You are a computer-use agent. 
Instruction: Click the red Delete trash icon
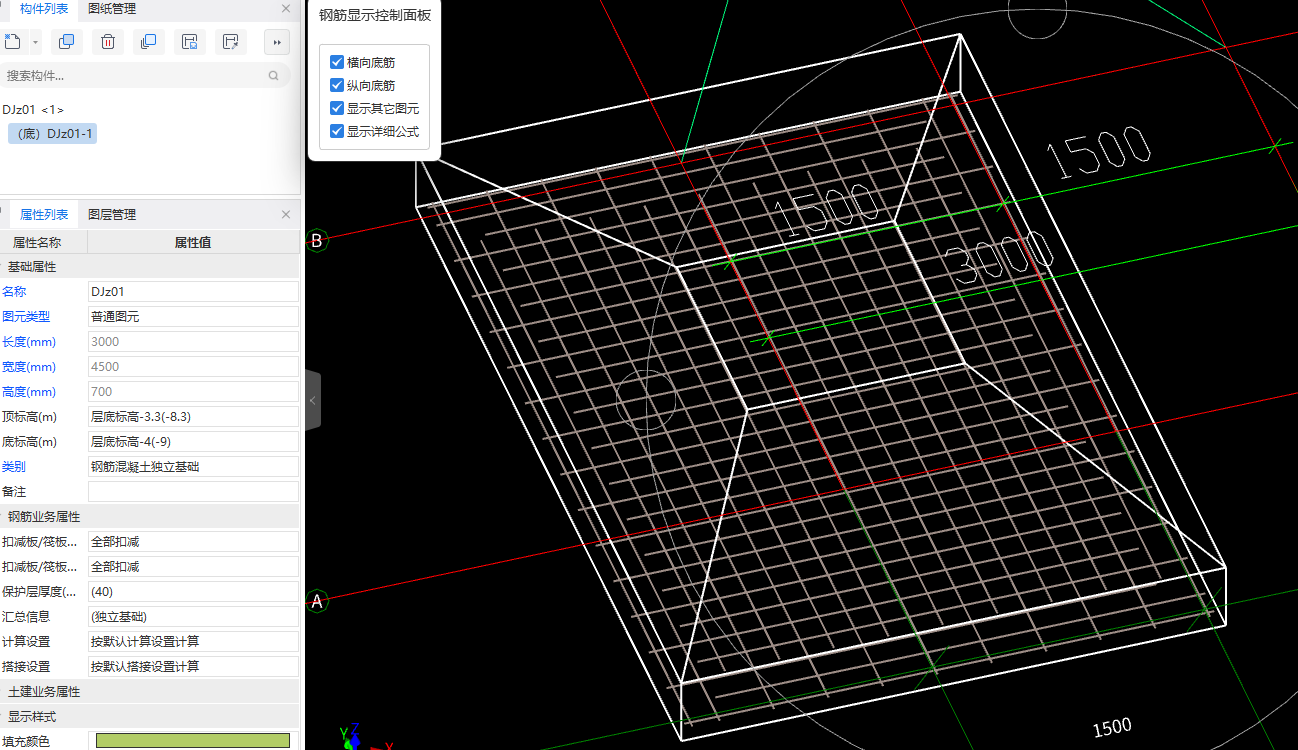pyautogui.click(x=108, y=41)
